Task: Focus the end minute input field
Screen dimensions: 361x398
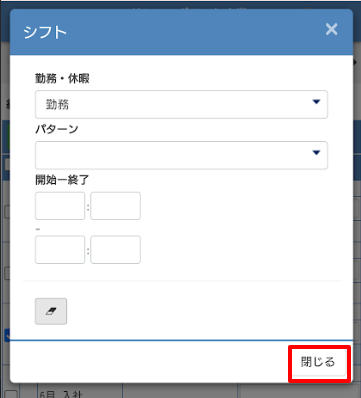Action: pyautogui.click(x=115, y=250)
